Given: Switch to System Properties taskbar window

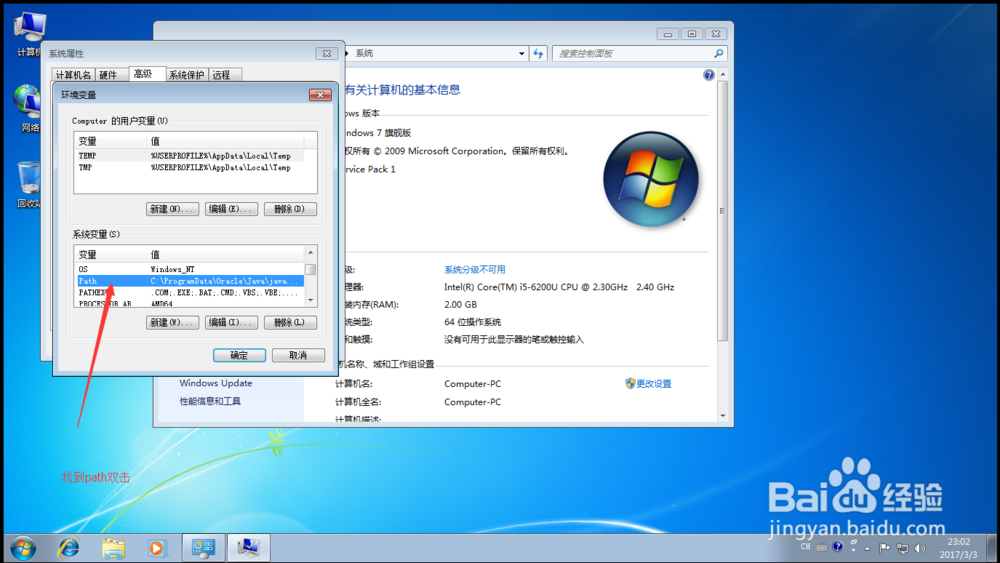Looking at the screenshot, I should (248, 548).
